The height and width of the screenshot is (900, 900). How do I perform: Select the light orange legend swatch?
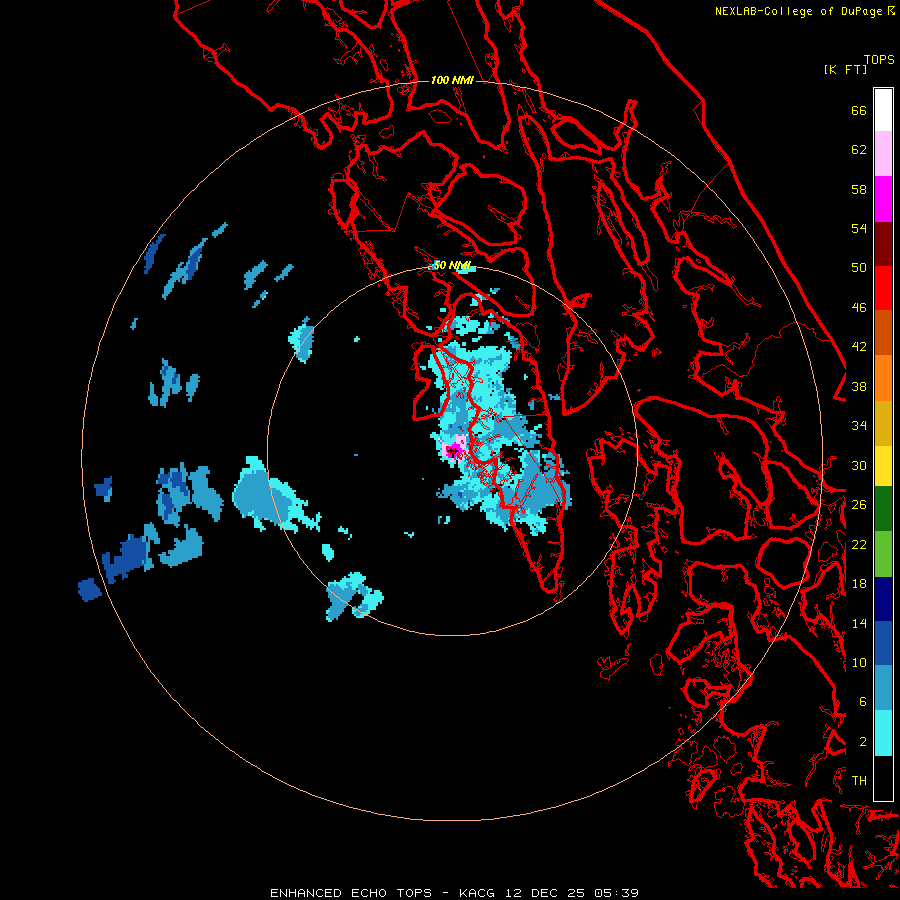pos(883,378)
